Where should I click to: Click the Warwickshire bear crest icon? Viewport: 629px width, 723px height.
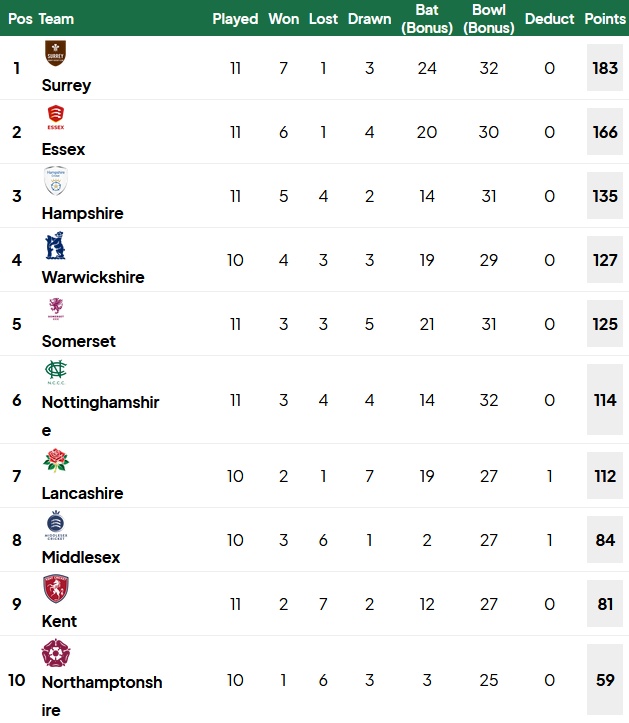(55, 245)
